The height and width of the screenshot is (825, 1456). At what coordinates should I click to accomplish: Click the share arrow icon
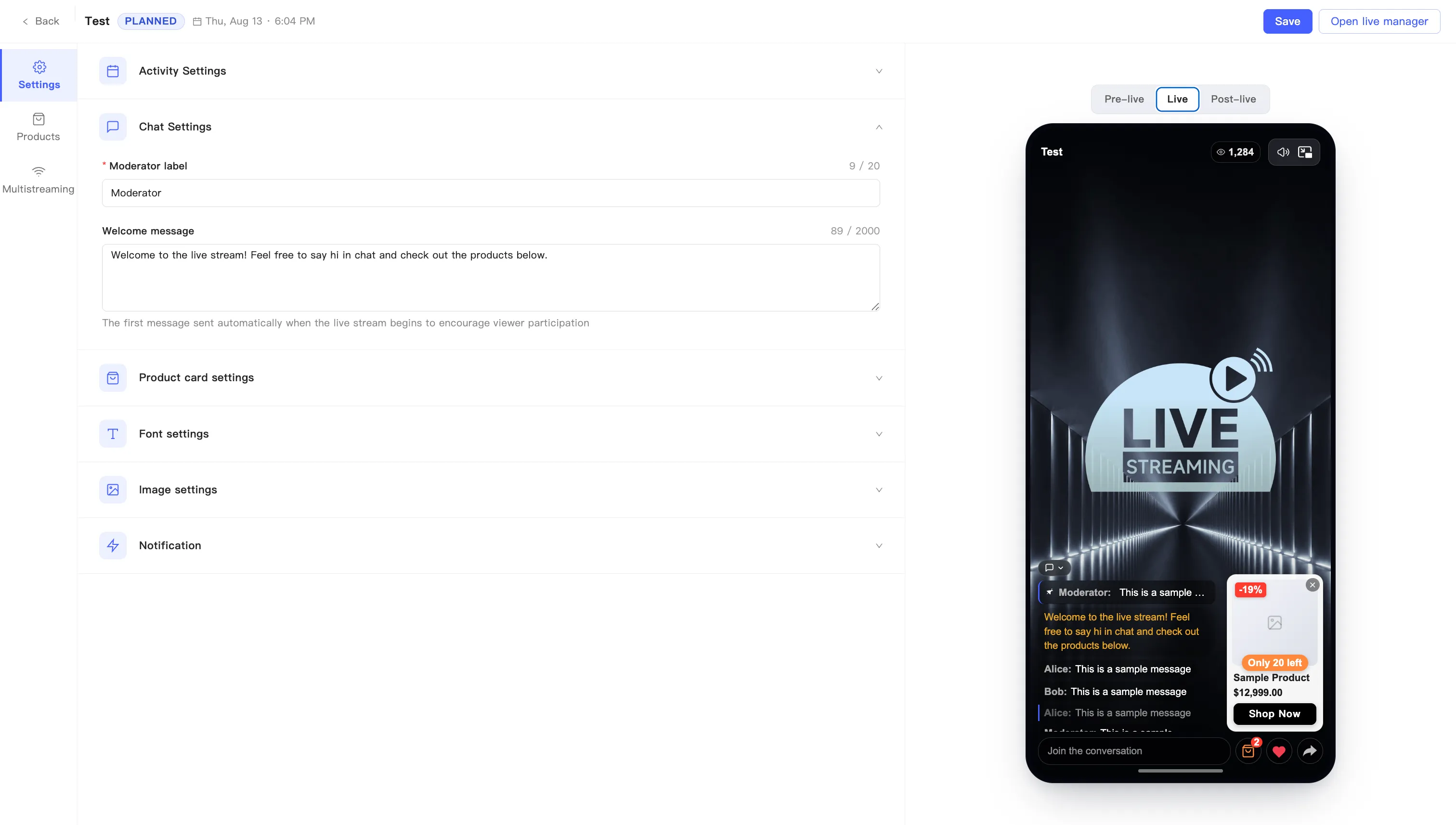1309,751
